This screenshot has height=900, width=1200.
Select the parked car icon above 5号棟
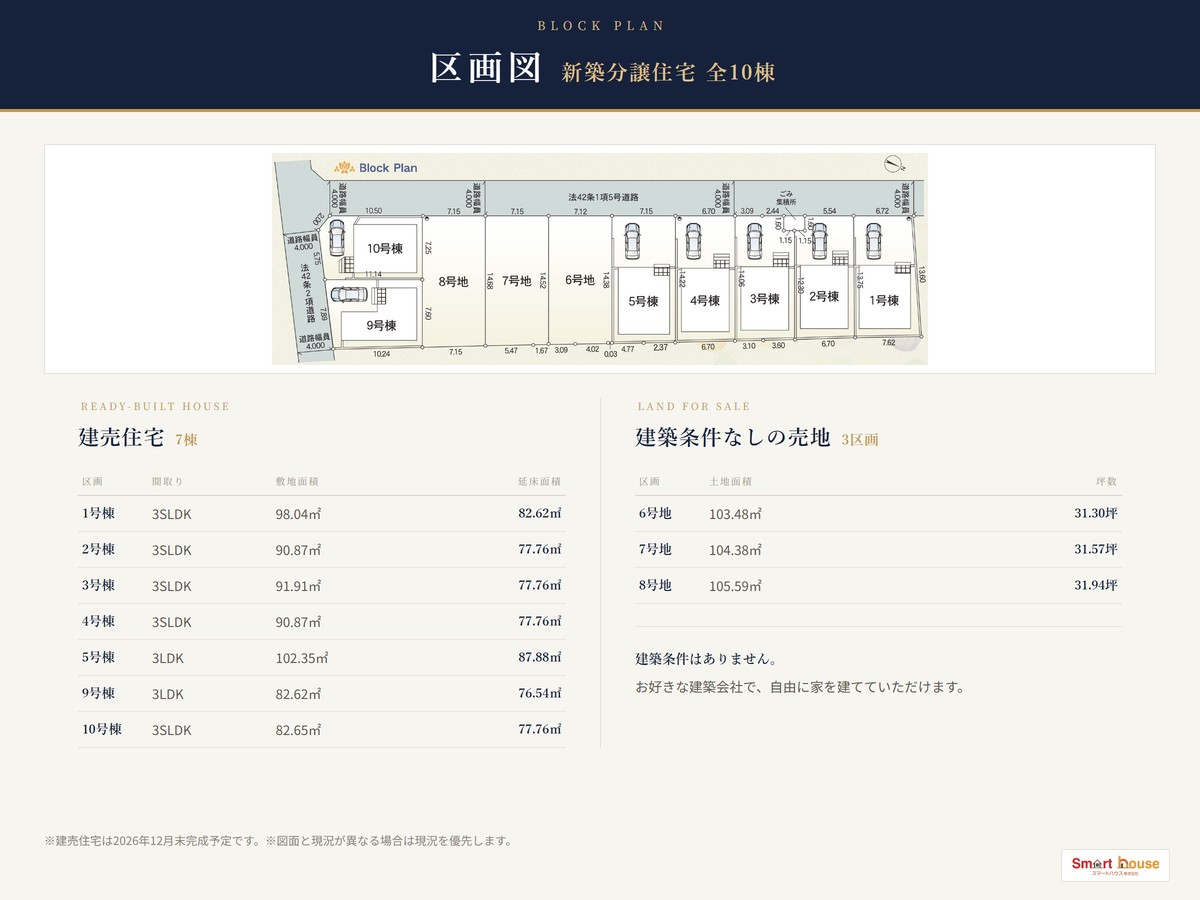632,241
